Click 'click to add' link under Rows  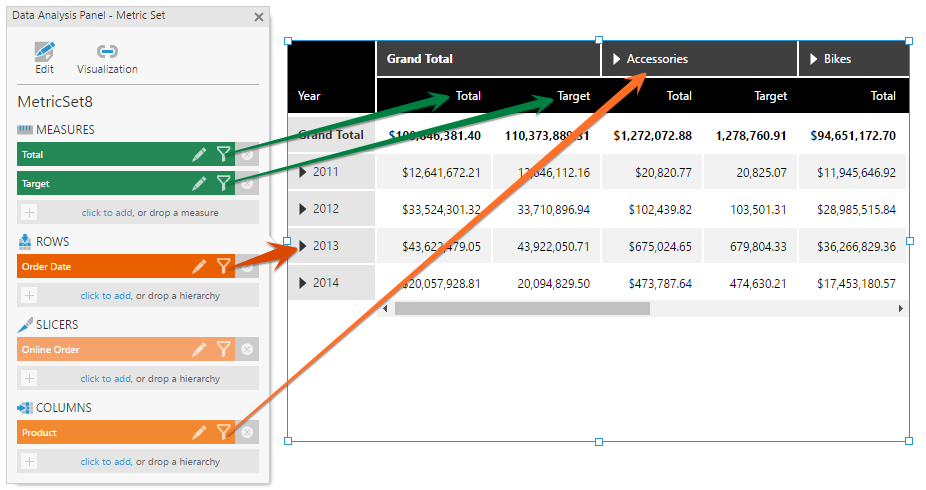(106, 295)
